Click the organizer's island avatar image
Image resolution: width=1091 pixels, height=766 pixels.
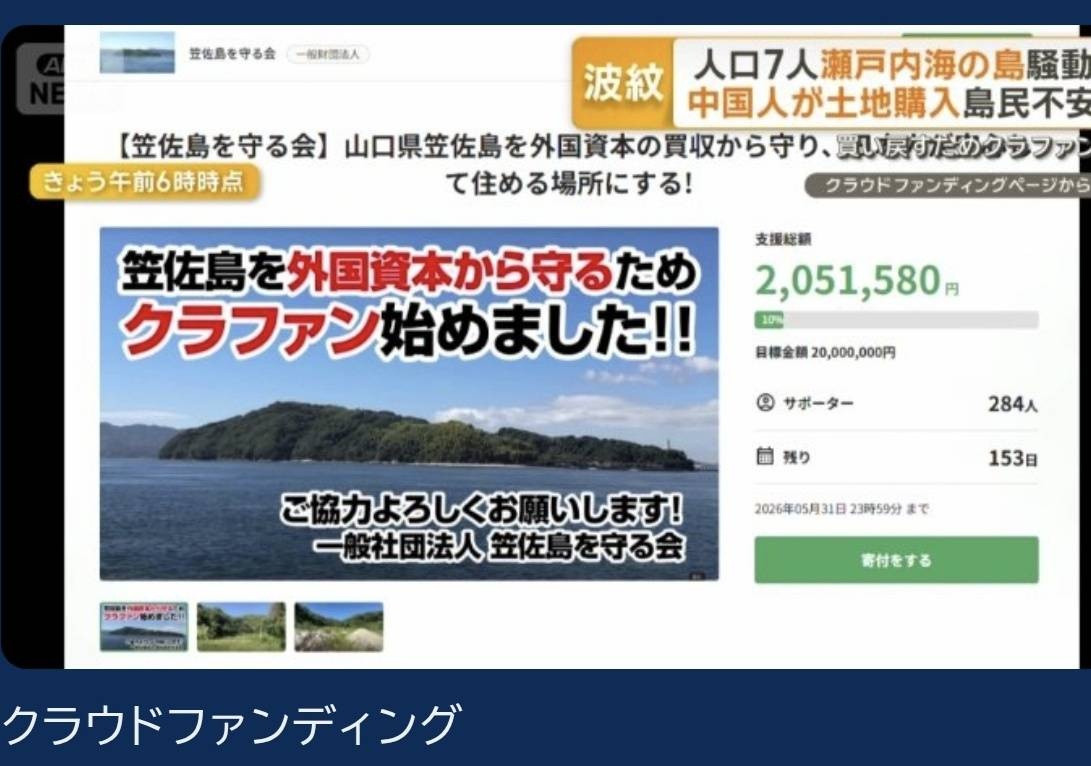137,52
